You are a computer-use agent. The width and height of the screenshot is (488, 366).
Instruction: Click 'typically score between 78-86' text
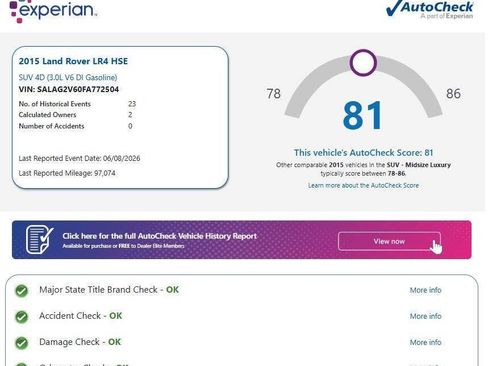click(363, 174)
